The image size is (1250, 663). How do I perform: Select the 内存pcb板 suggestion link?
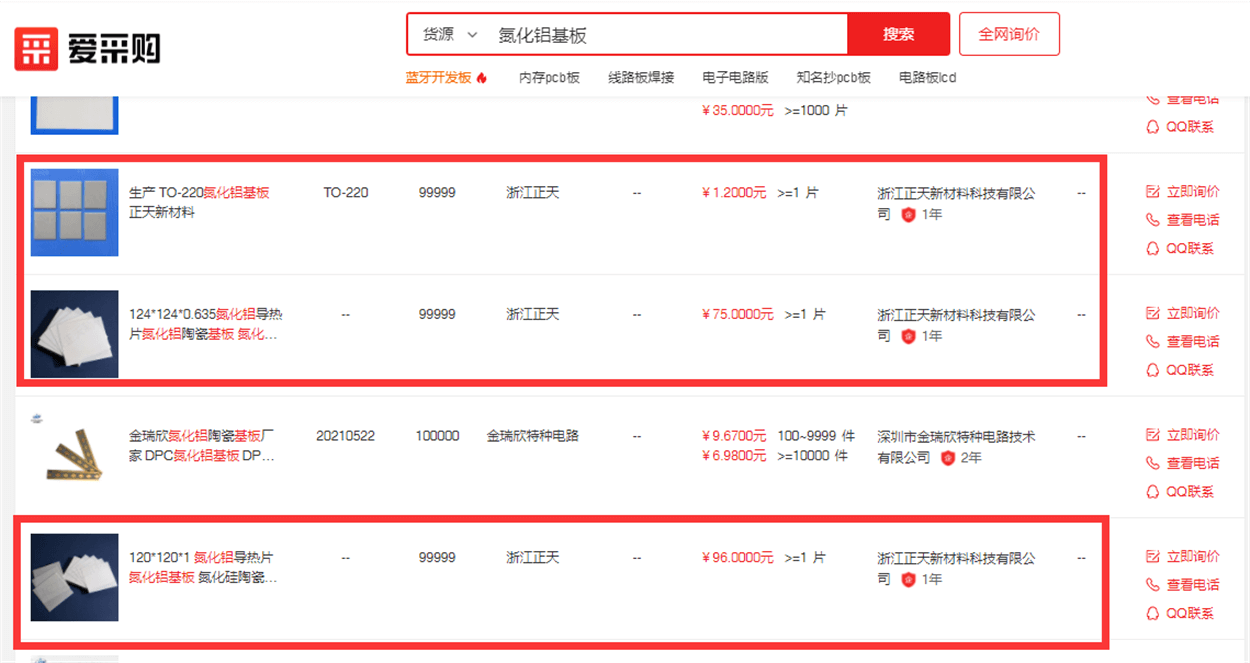tap(549, 78)
